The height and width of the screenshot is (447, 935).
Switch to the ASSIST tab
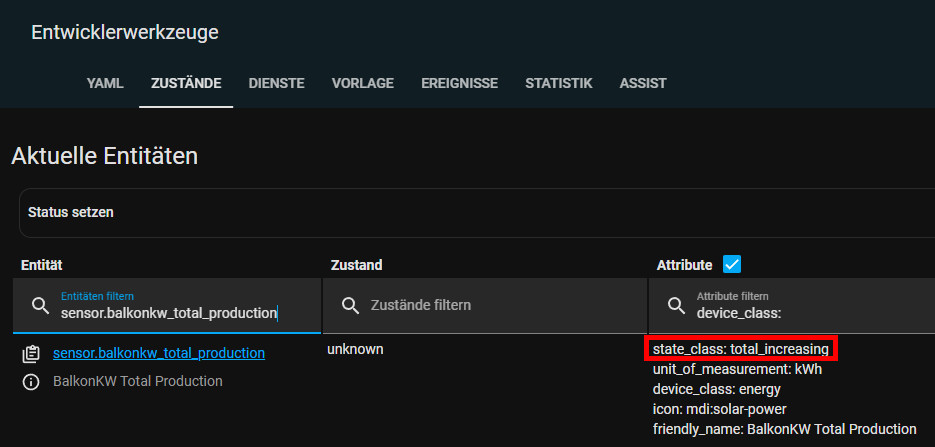click(643, 83)
